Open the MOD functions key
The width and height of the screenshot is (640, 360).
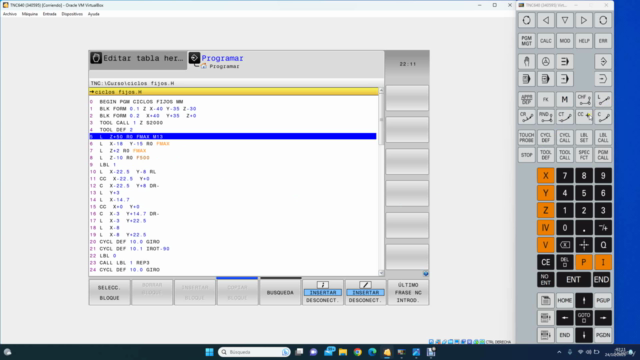565,41
